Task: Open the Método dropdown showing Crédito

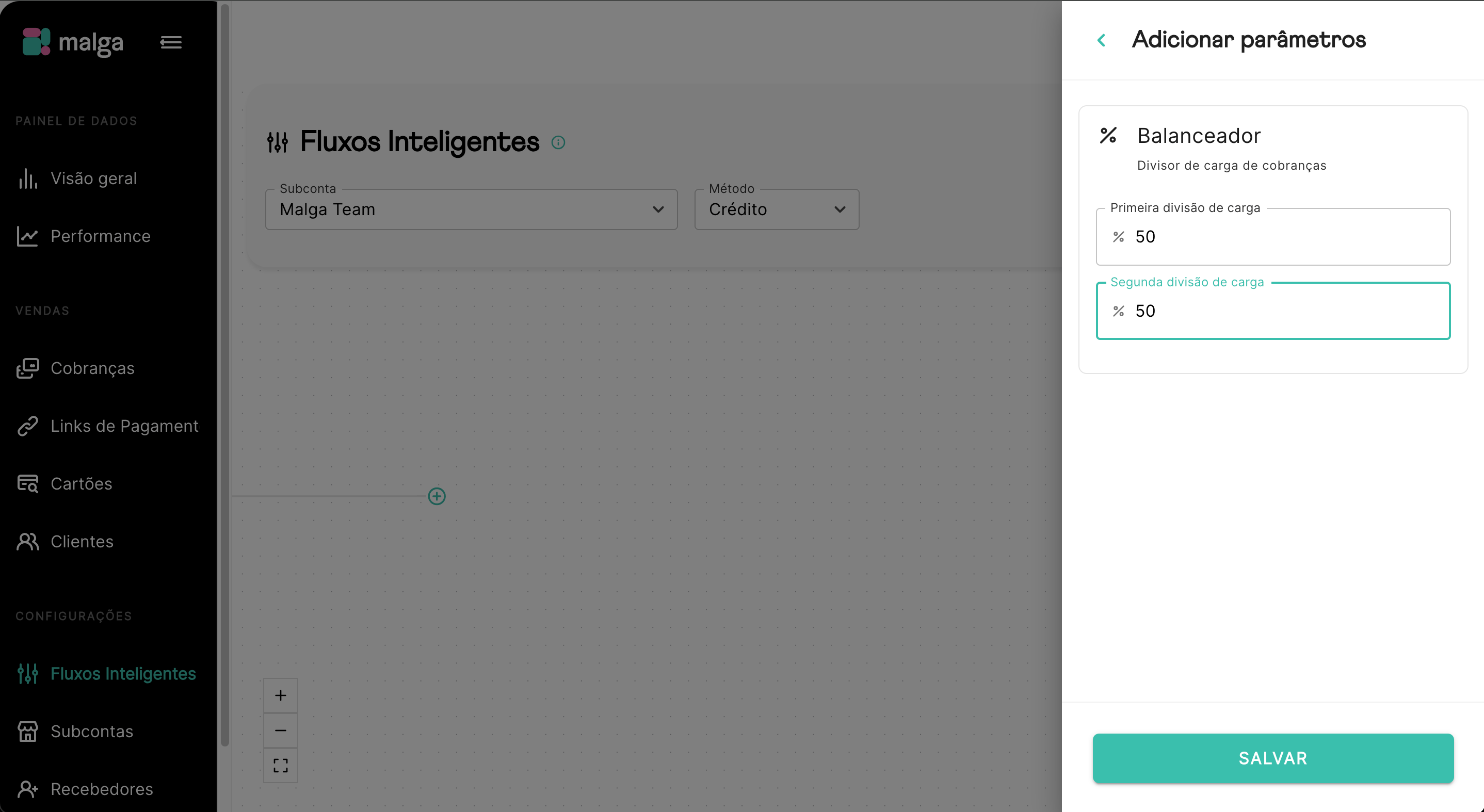Action: 777,209
